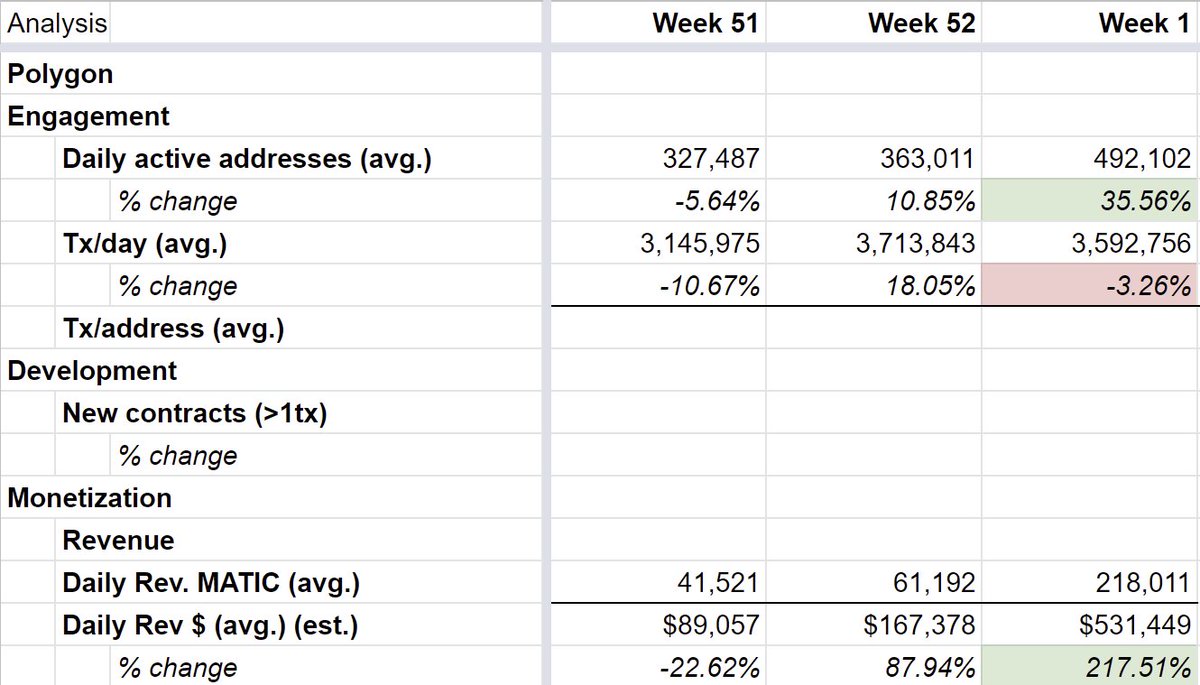
Task: Click the Development section label
Action: (92, 371)
